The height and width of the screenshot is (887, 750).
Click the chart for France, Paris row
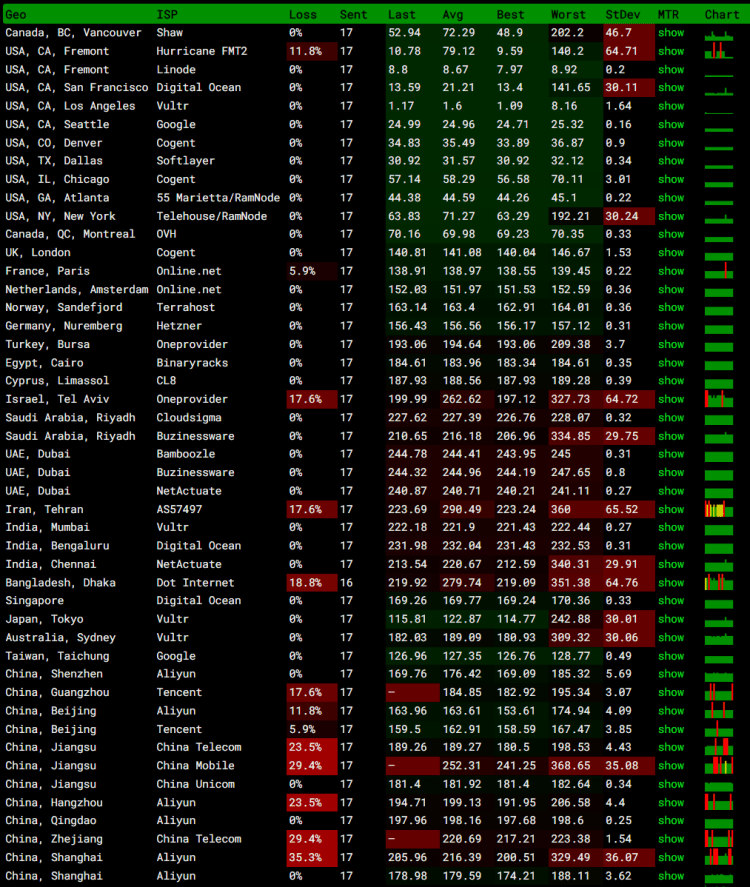(721, 271)
